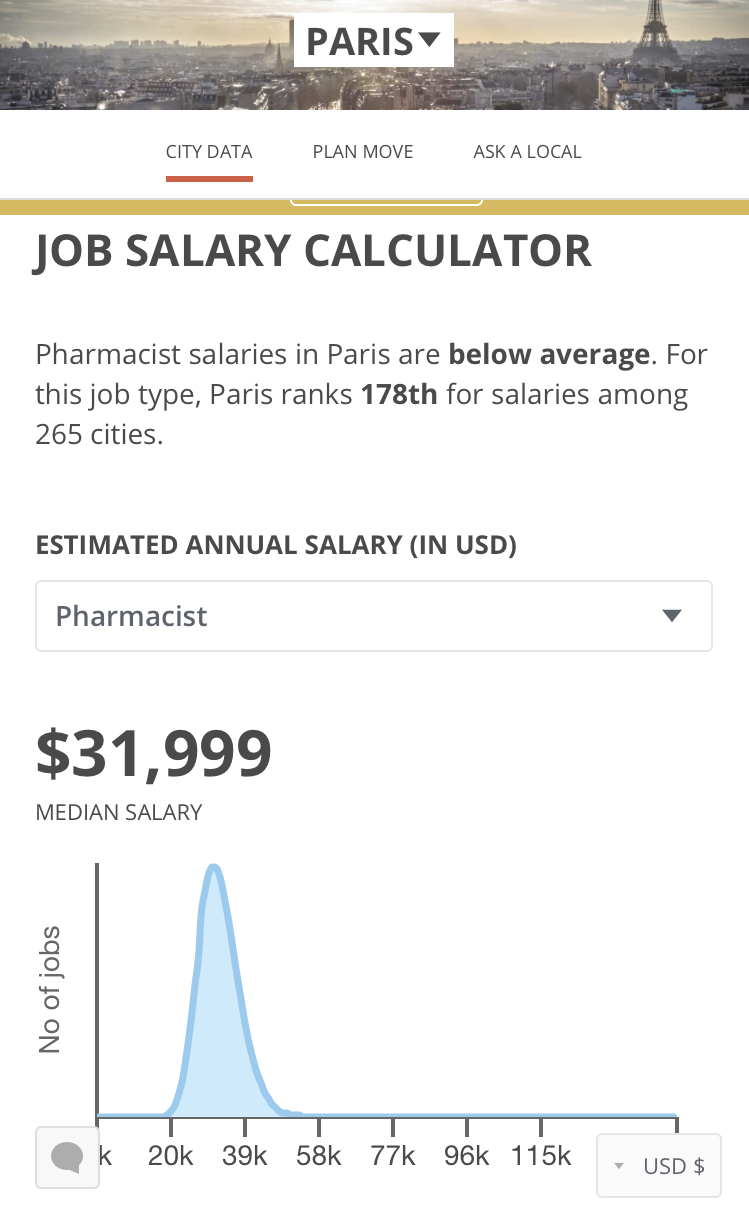Screen dimensions: 749x1225
Task: Click the 39k tick label on the chart
Action: click(x=245, y=1157)
